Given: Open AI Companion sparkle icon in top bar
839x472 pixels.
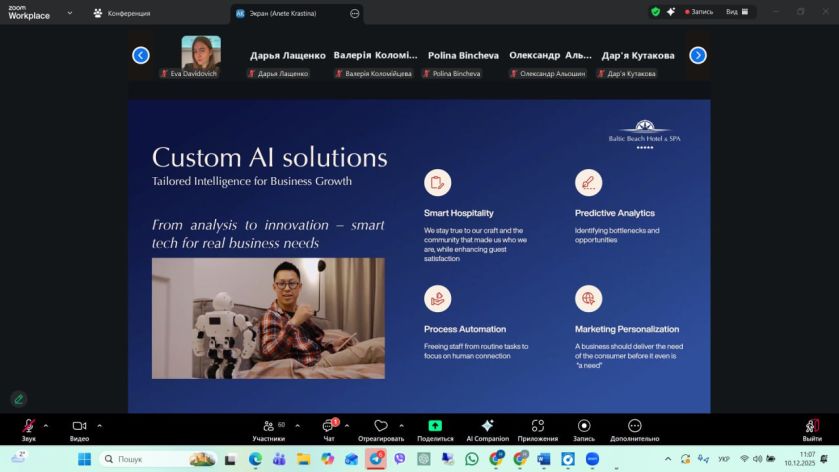Looking at the screenshot, I should [x=670, y=12].
